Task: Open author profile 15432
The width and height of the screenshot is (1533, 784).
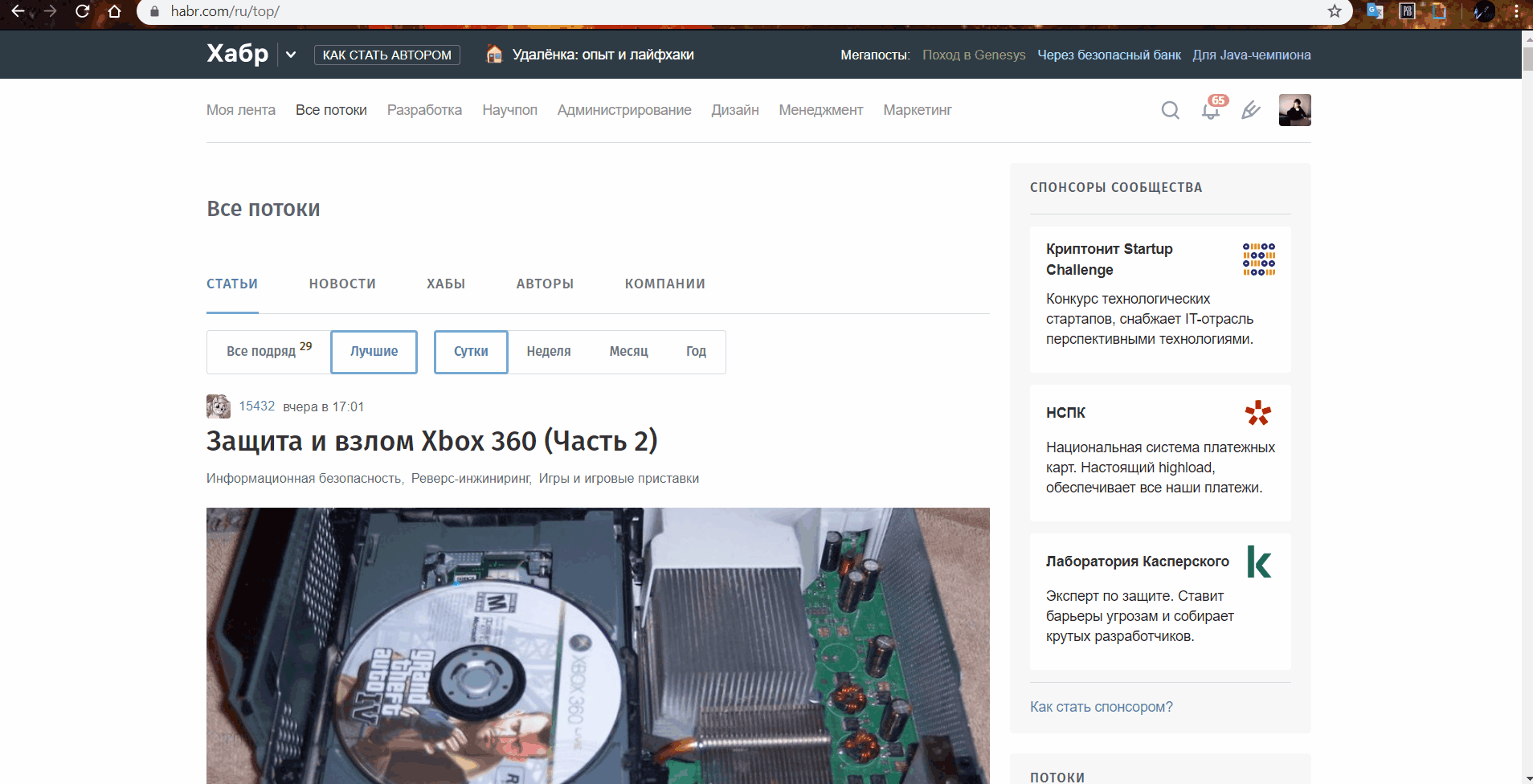Action: click(257, 406)
